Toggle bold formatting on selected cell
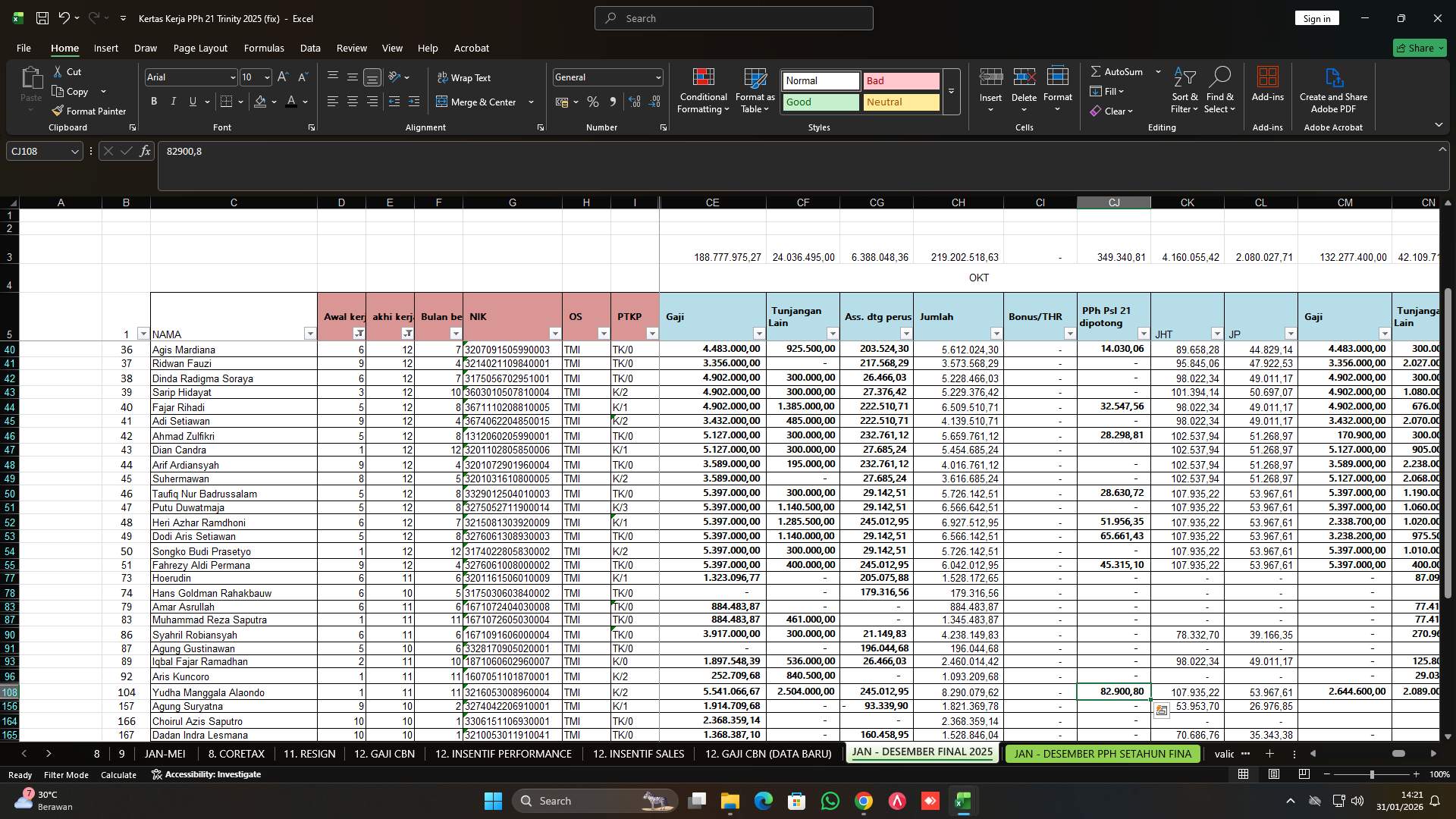Screen dimensions: 1456x819 pyautogui.click(x=153, y=101)
